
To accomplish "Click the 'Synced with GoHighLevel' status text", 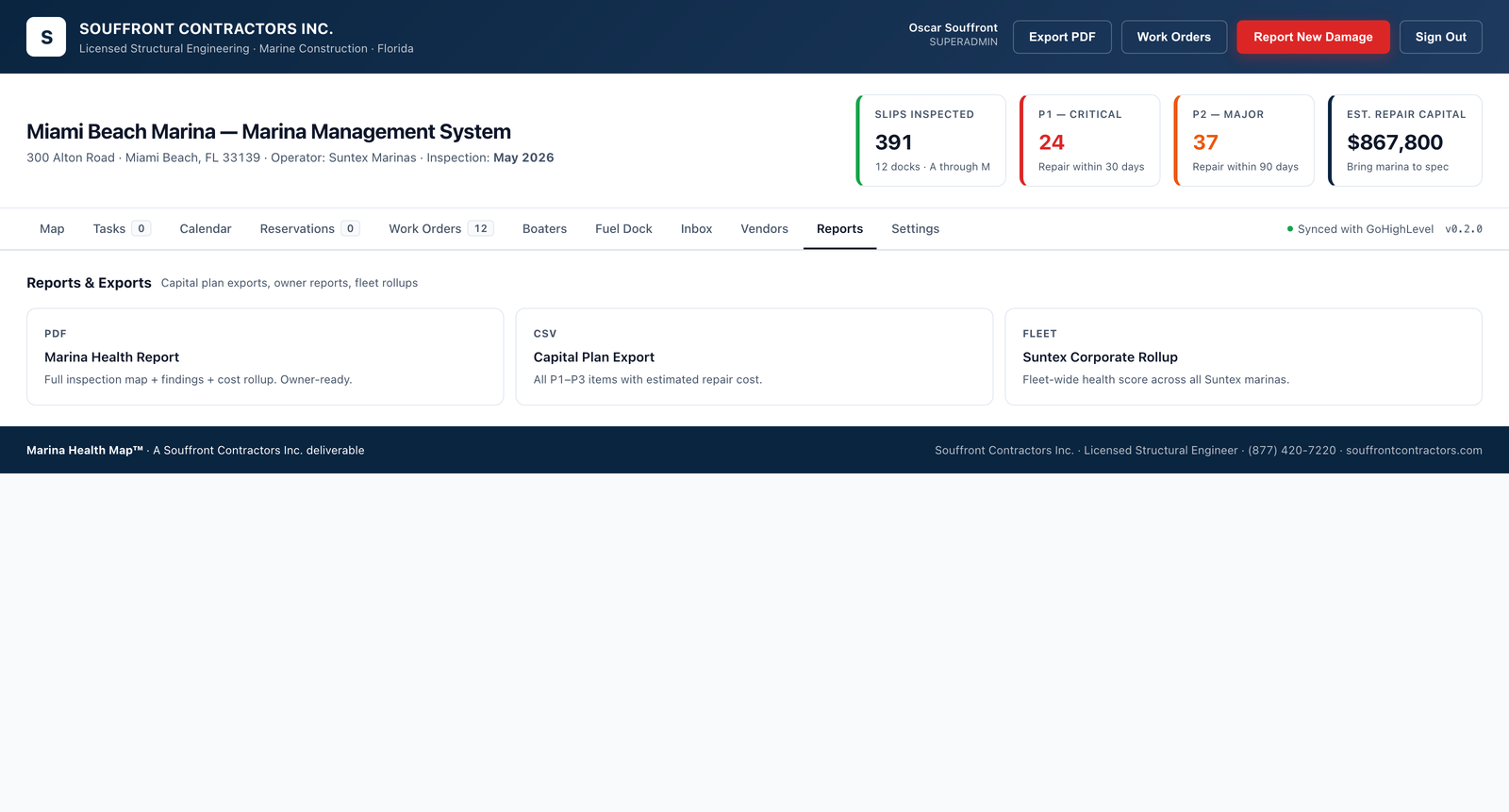I will [1365, 229].
